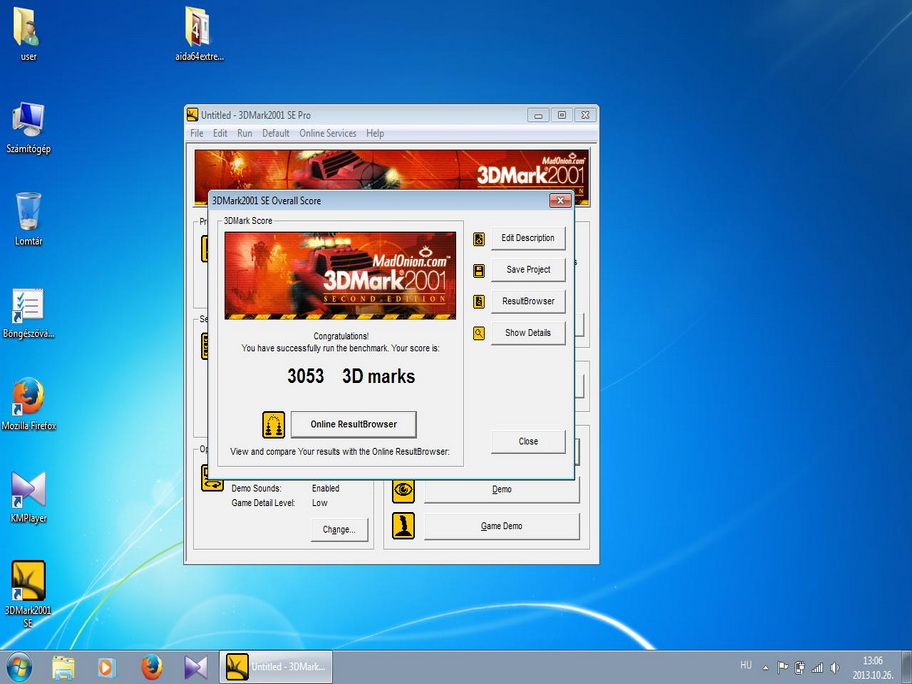Click the Save Project floppy disk icon

(479, 270)
